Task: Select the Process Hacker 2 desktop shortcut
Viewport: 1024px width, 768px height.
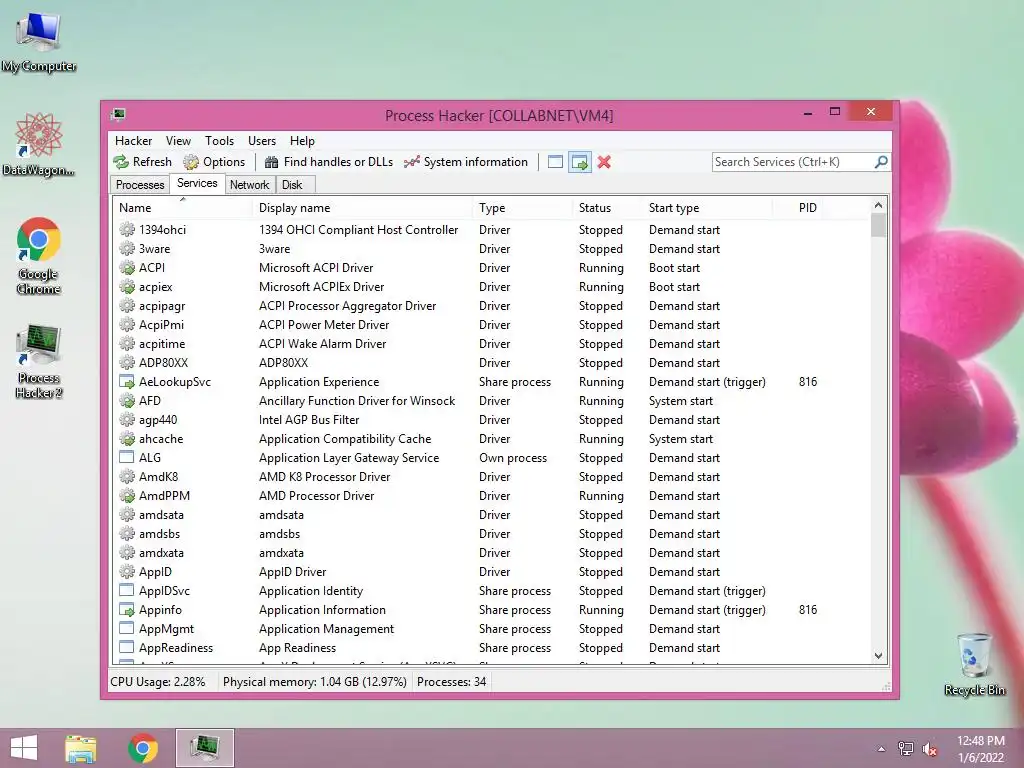Action: (x=39, y=361)
